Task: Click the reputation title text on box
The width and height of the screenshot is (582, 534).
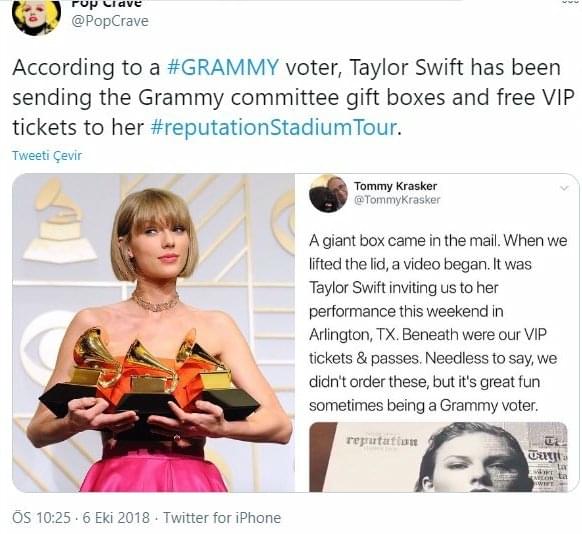Action: 382,441
